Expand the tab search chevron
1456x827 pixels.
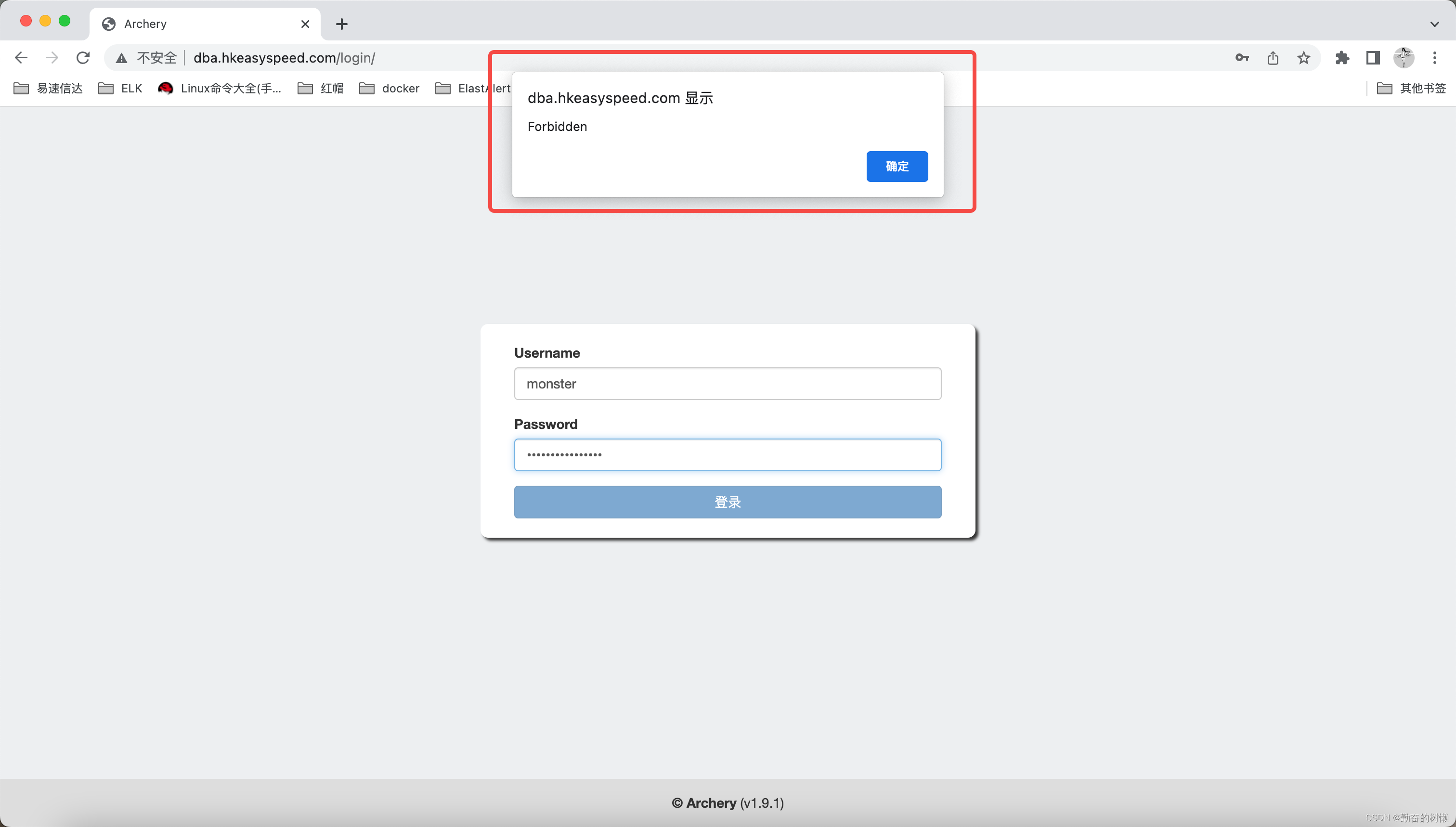tap(1434, 24)
